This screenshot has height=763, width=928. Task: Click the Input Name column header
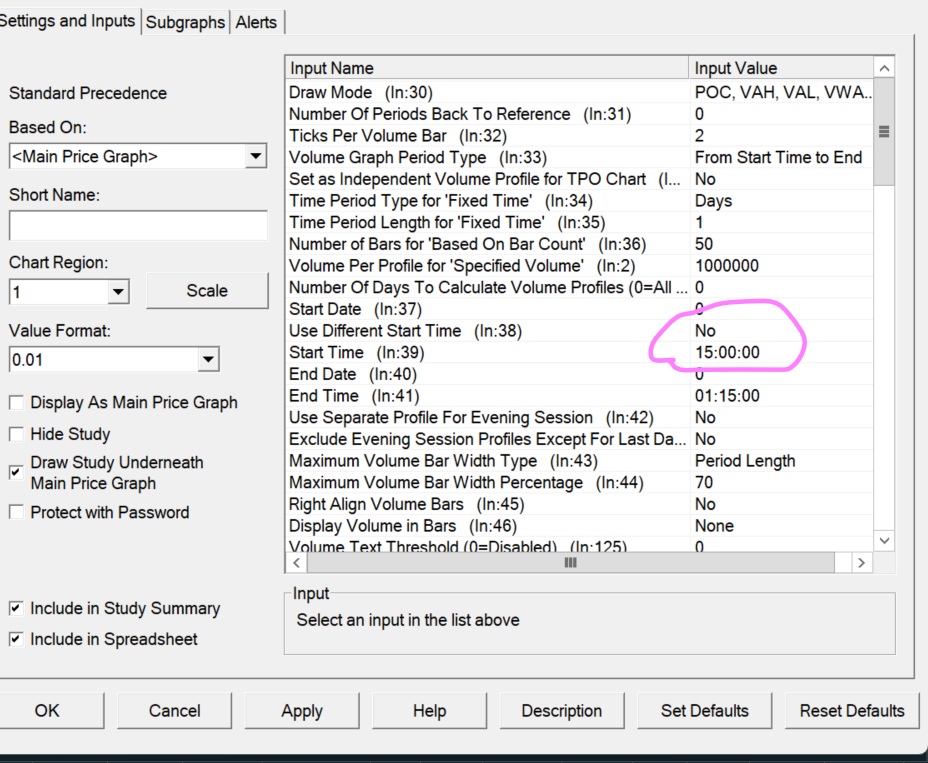point(487,68)
